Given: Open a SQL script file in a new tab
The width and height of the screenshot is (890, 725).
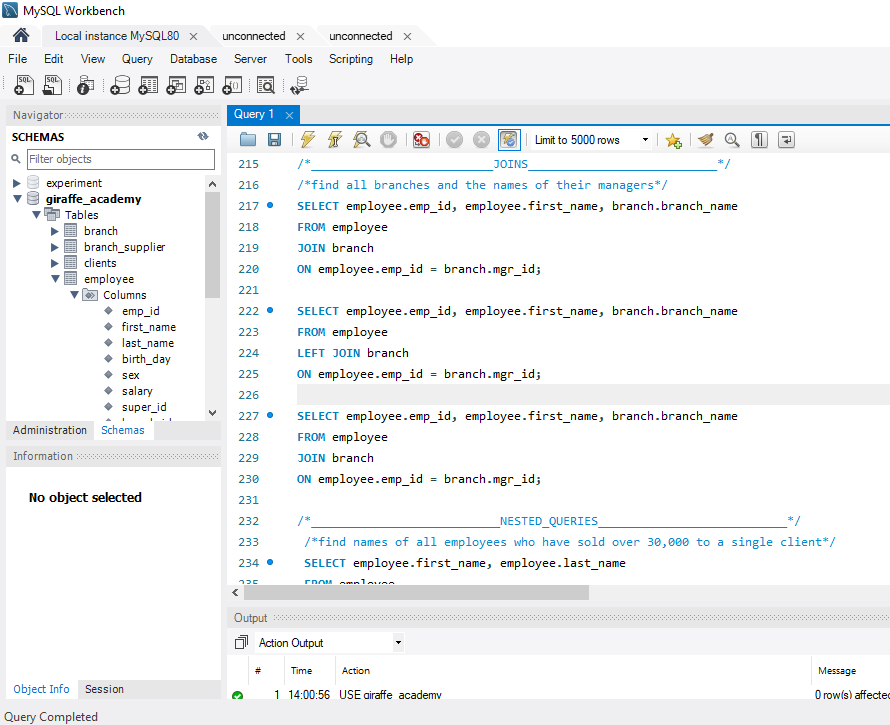Looking at the screenshot, I should [x=52, y=85].
